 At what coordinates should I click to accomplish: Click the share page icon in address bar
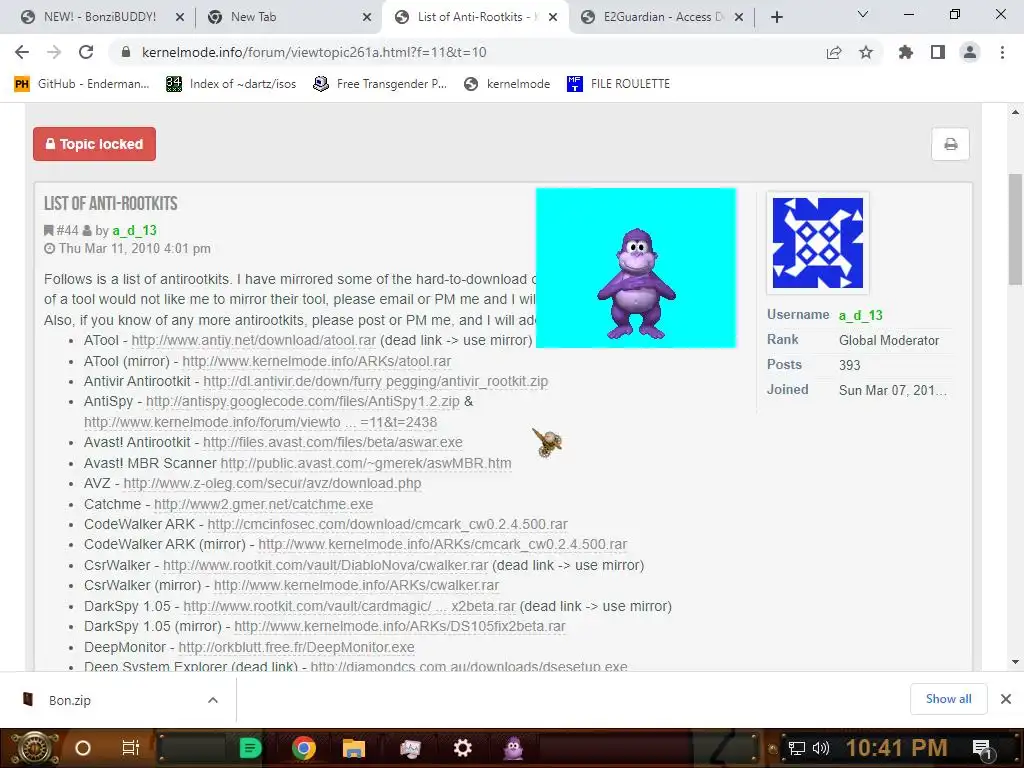coord(834,53)
